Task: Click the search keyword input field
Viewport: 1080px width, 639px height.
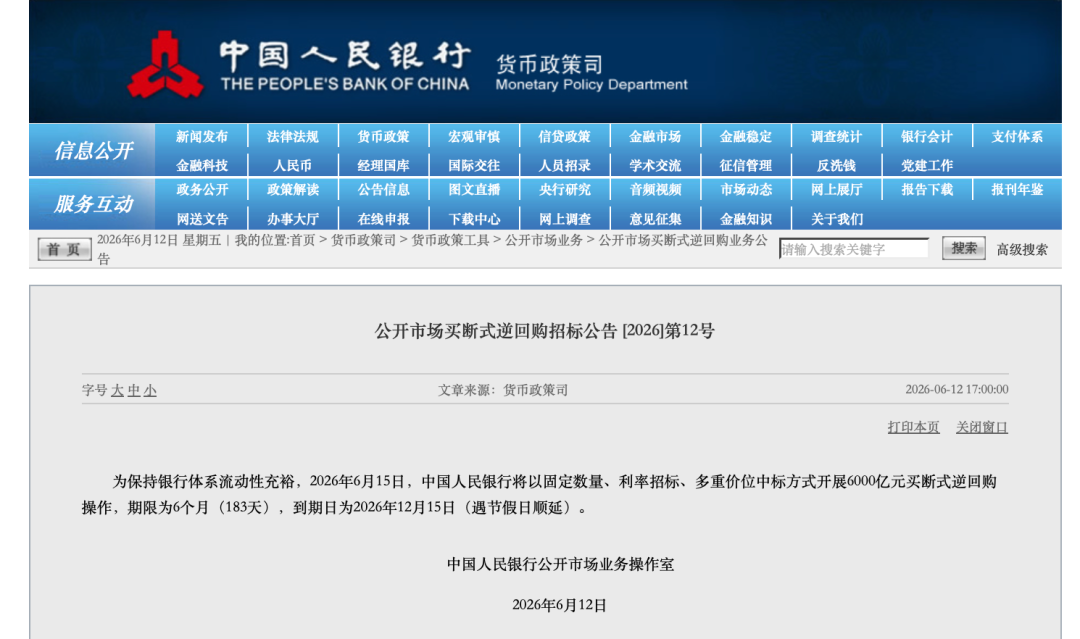Action: coord(853,249)
